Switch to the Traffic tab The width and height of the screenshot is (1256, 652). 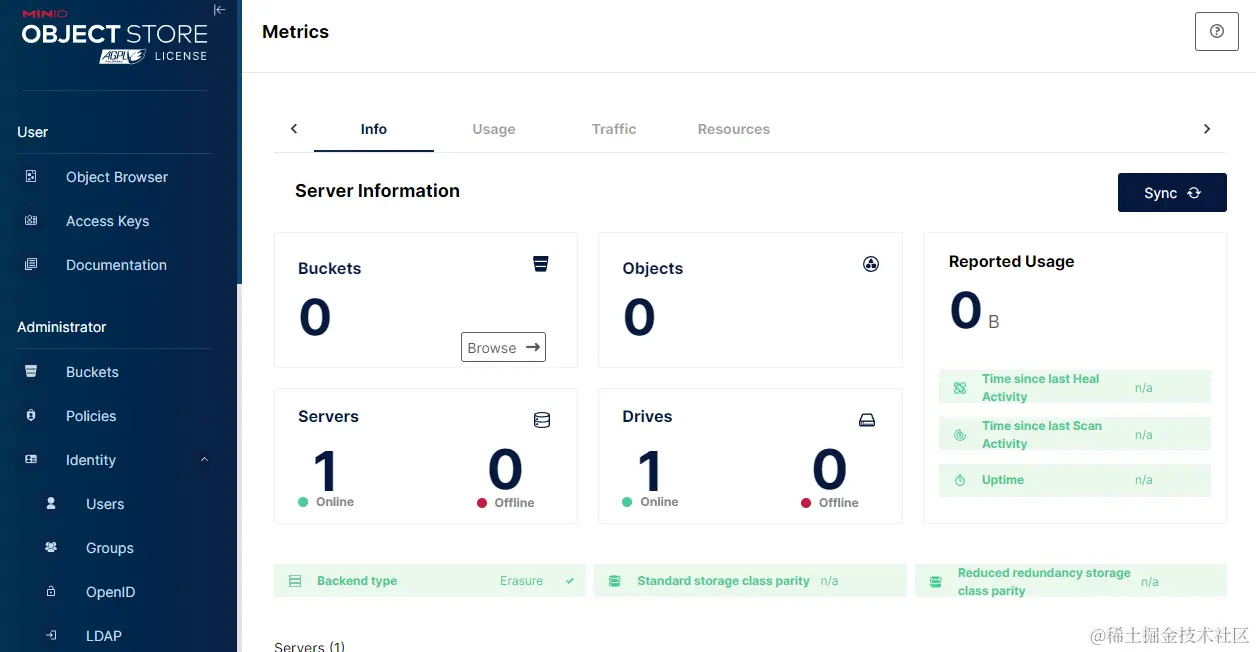click(x=614, y=129)
